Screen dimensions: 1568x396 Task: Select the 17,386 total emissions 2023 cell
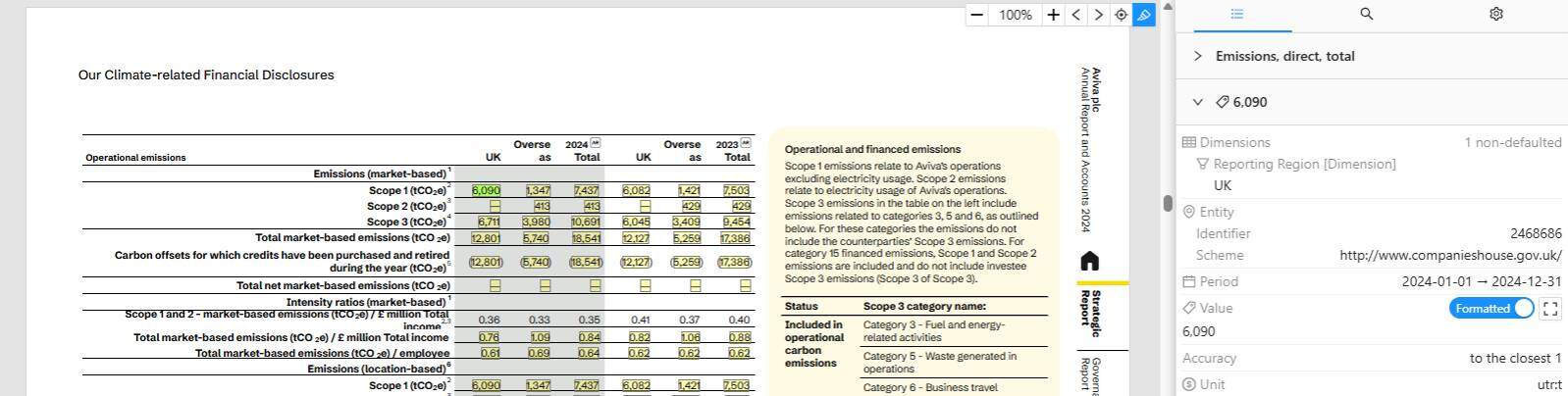click(735, 238)
